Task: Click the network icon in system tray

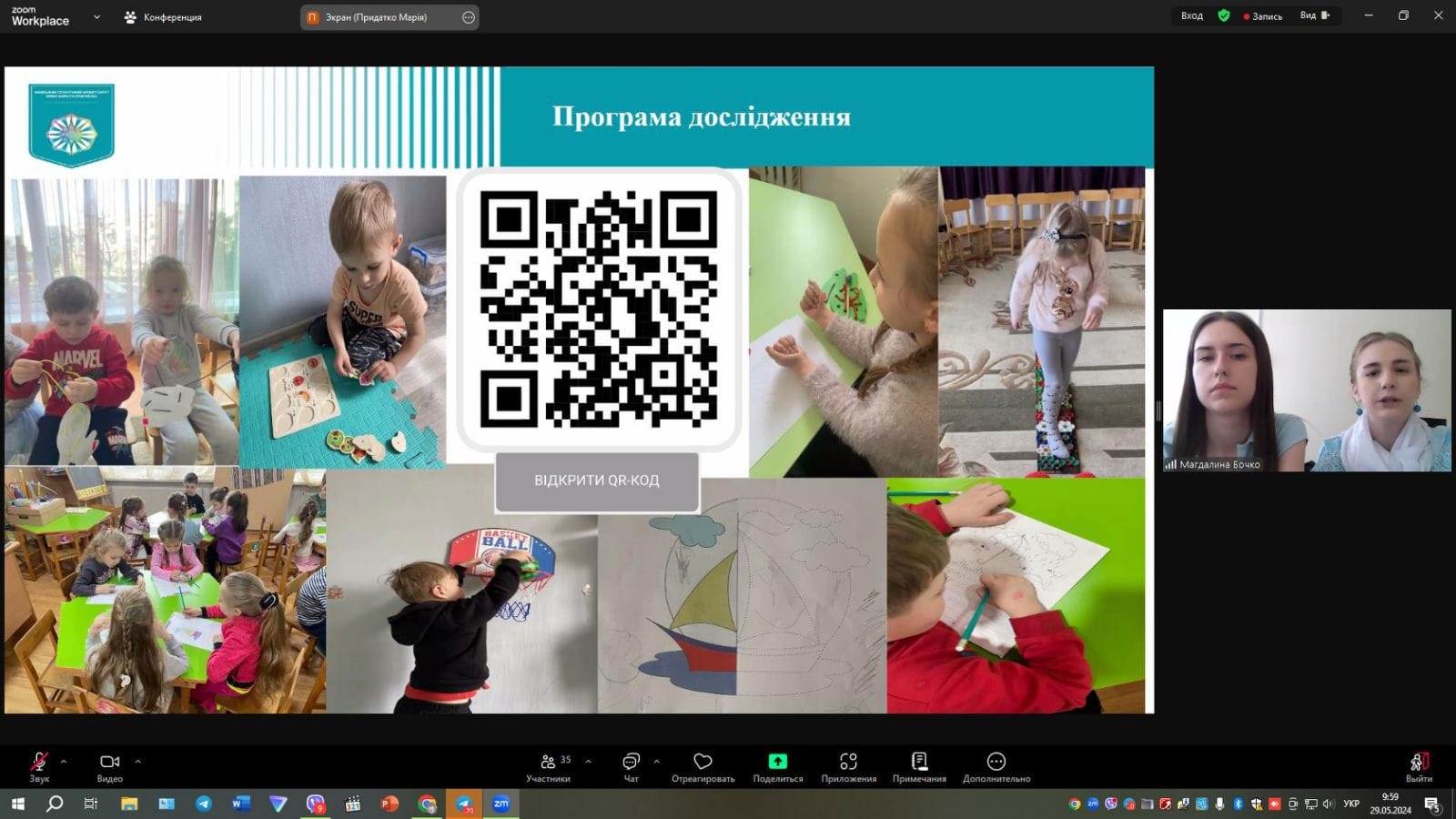Action: click(x=1310, y=804)
